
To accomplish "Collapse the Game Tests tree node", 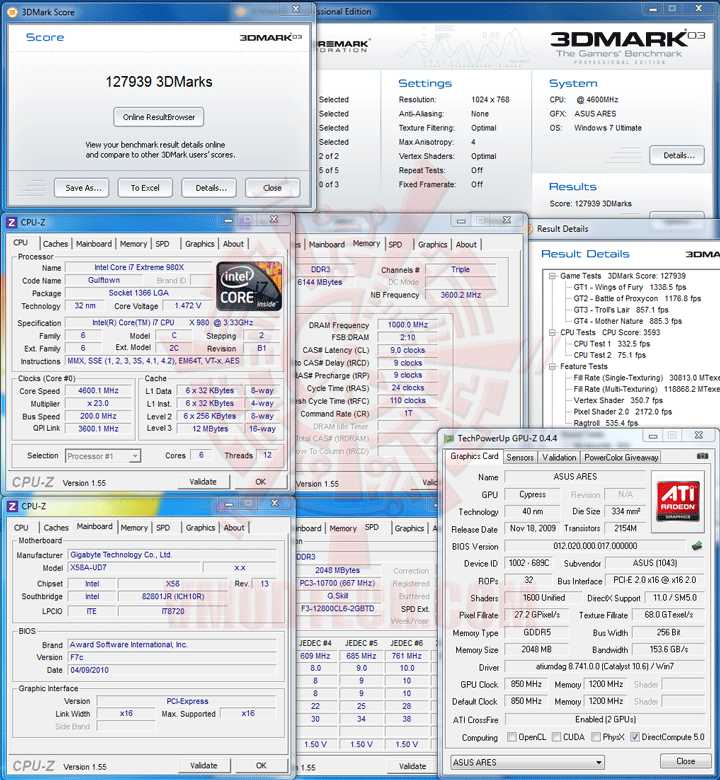I will coord(552,276).
